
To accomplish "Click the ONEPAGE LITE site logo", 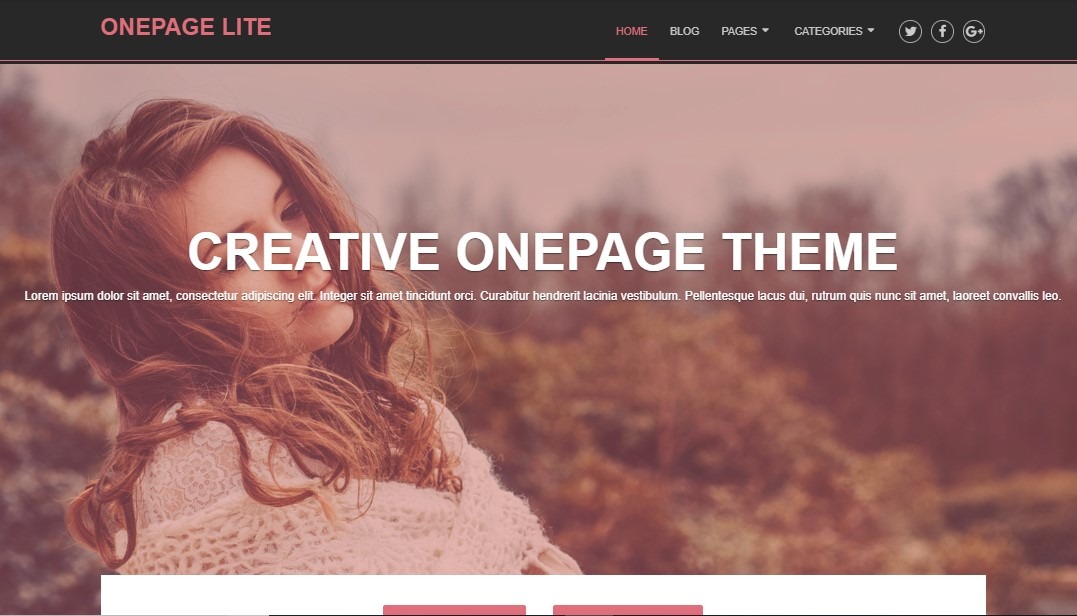I will pyautogui.click(x=186, y=27).
